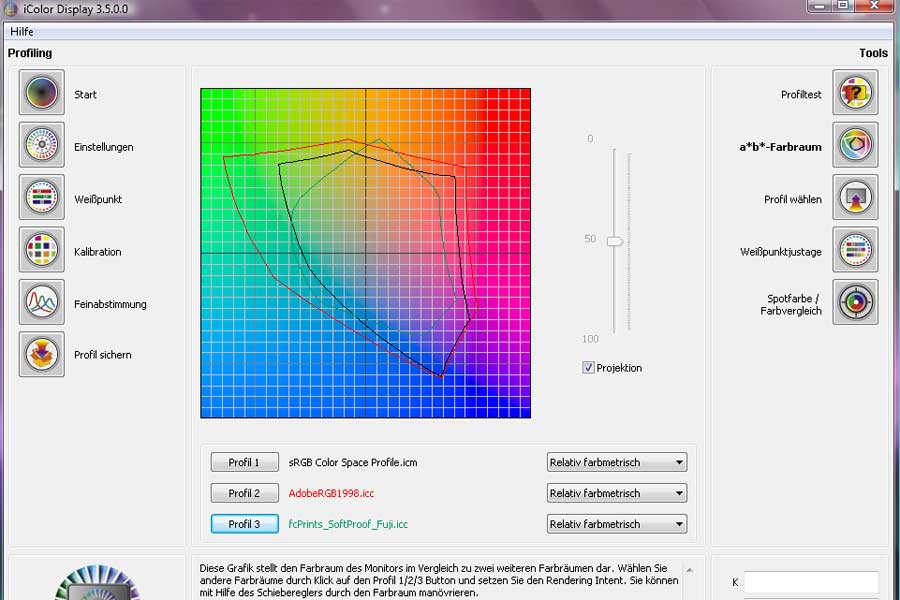900x600 pixels.
Task: Open rendering intent dropdown for sRGB profile
Action: [617, 462]
